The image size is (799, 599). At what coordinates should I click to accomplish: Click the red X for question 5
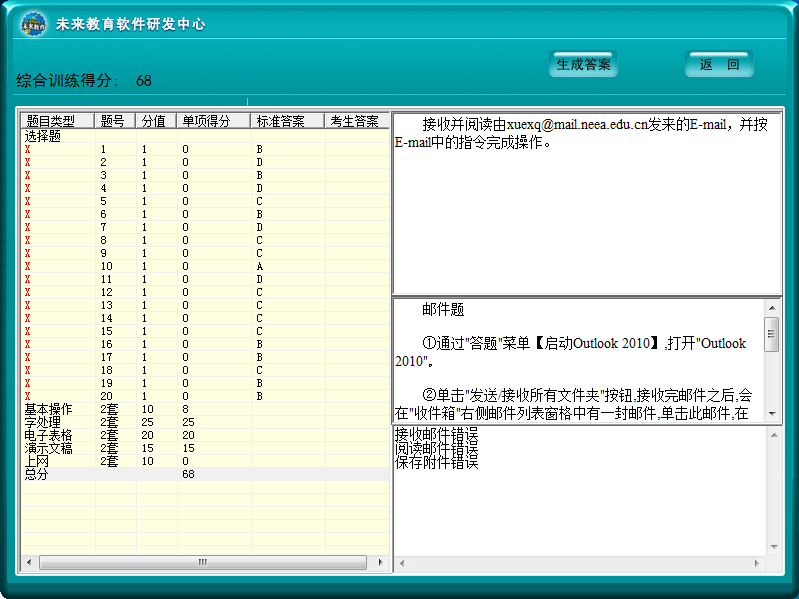coord(28,201)
